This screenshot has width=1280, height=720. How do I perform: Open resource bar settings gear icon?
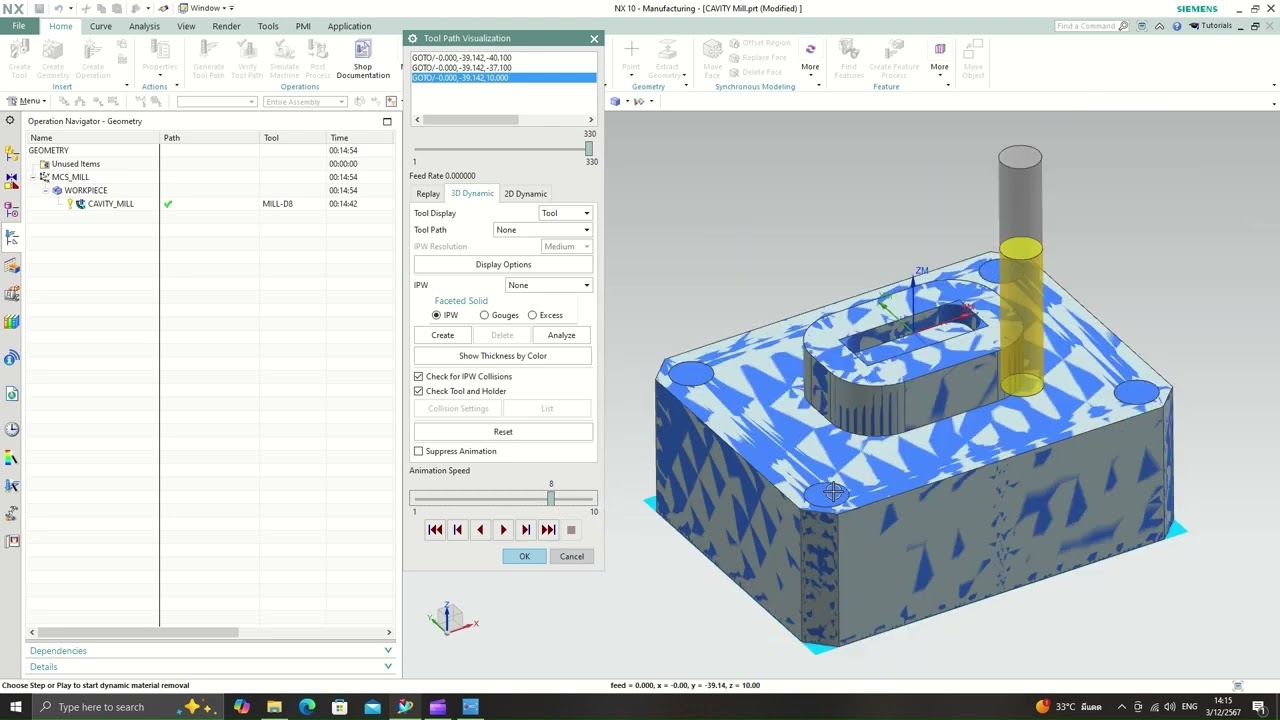point(11,121)
